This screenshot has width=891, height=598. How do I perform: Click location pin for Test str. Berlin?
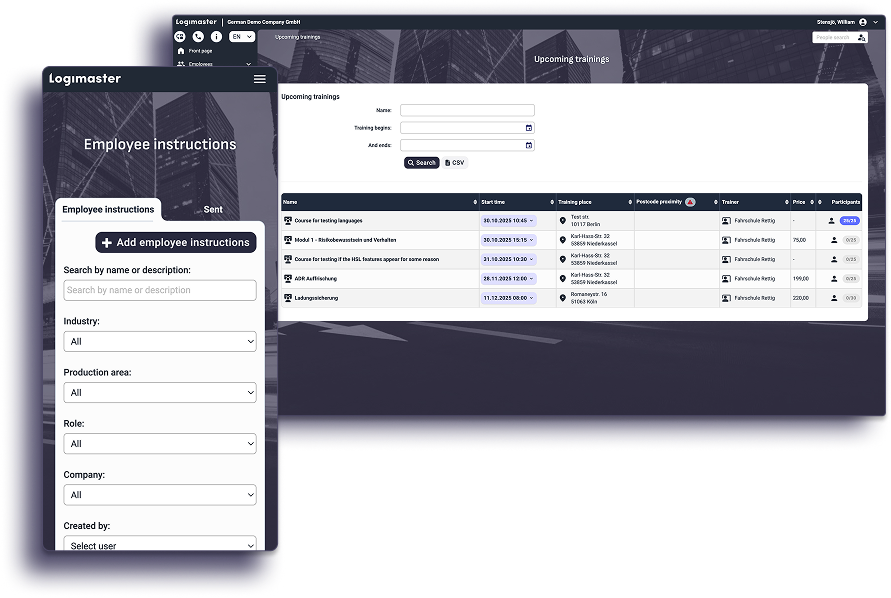(x=563, y=220)
